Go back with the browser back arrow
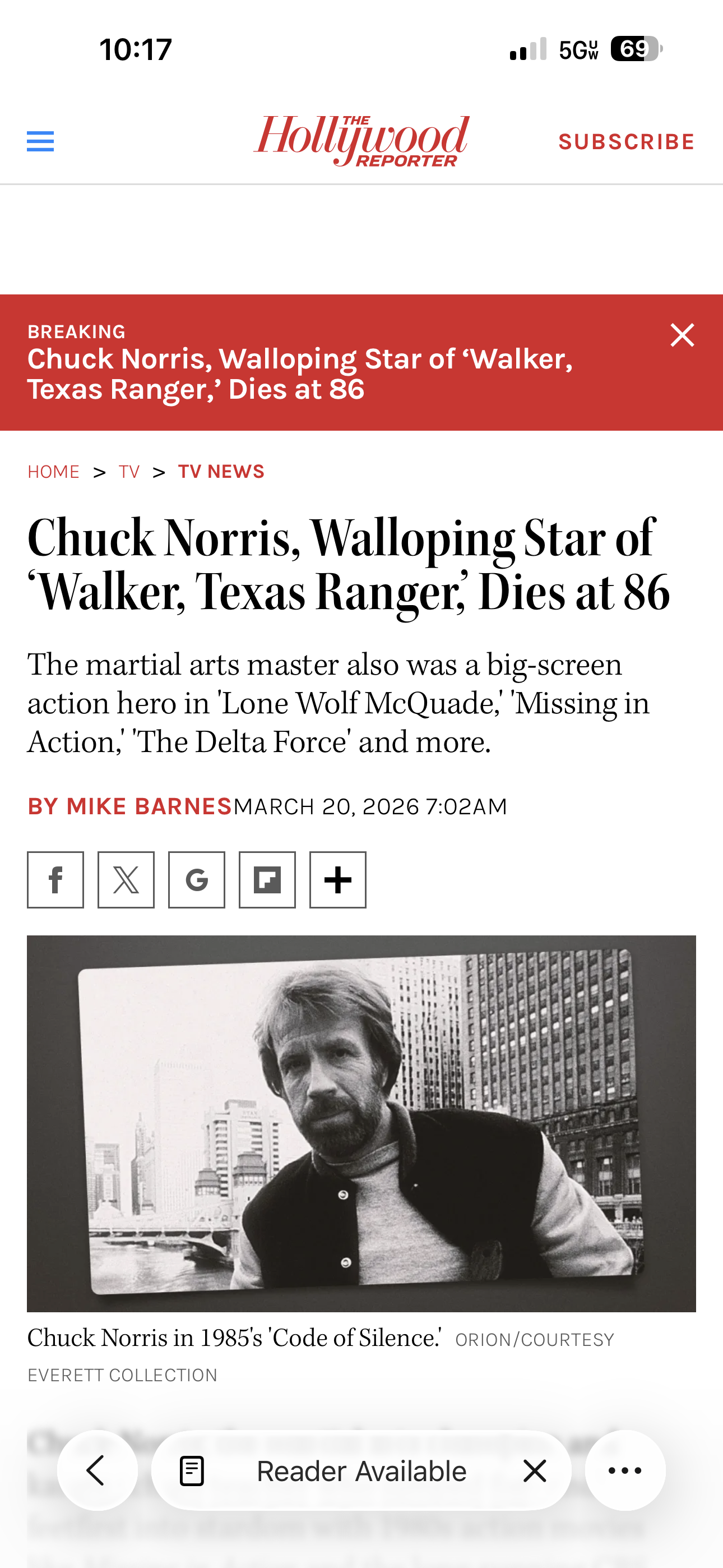This screenshot has width=723, height=1568. [97, 1470]
